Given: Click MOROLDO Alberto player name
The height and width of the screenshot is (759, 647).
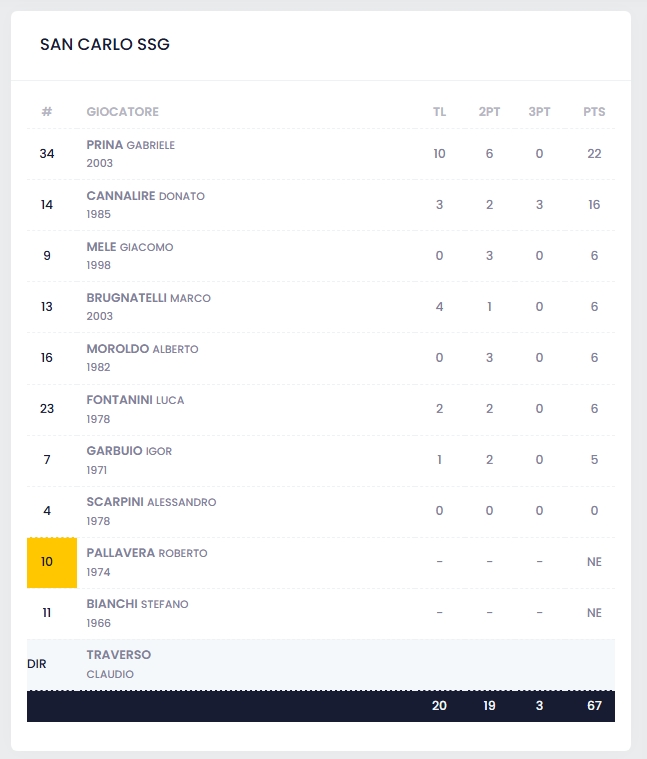Looking at the screenshot, I should pyautogui.click(x=142, y=349).
